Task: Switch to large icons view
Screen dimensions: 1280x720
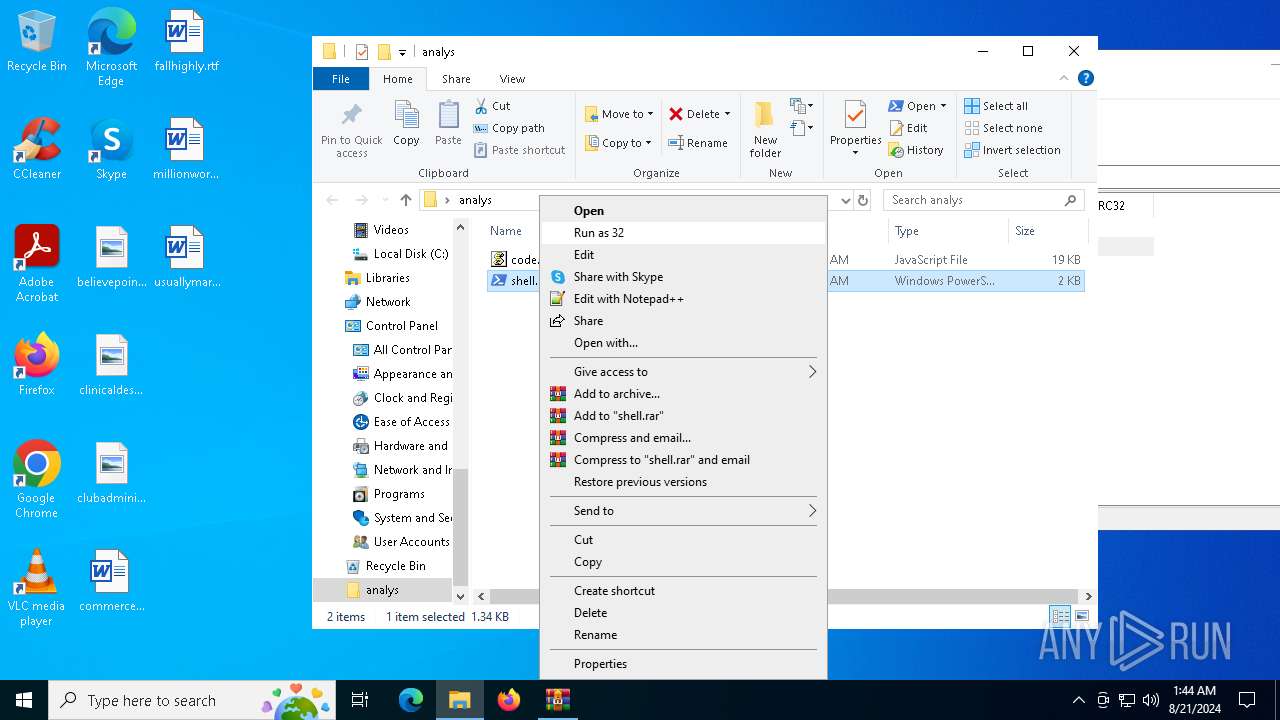Action: pos(1081,616)
